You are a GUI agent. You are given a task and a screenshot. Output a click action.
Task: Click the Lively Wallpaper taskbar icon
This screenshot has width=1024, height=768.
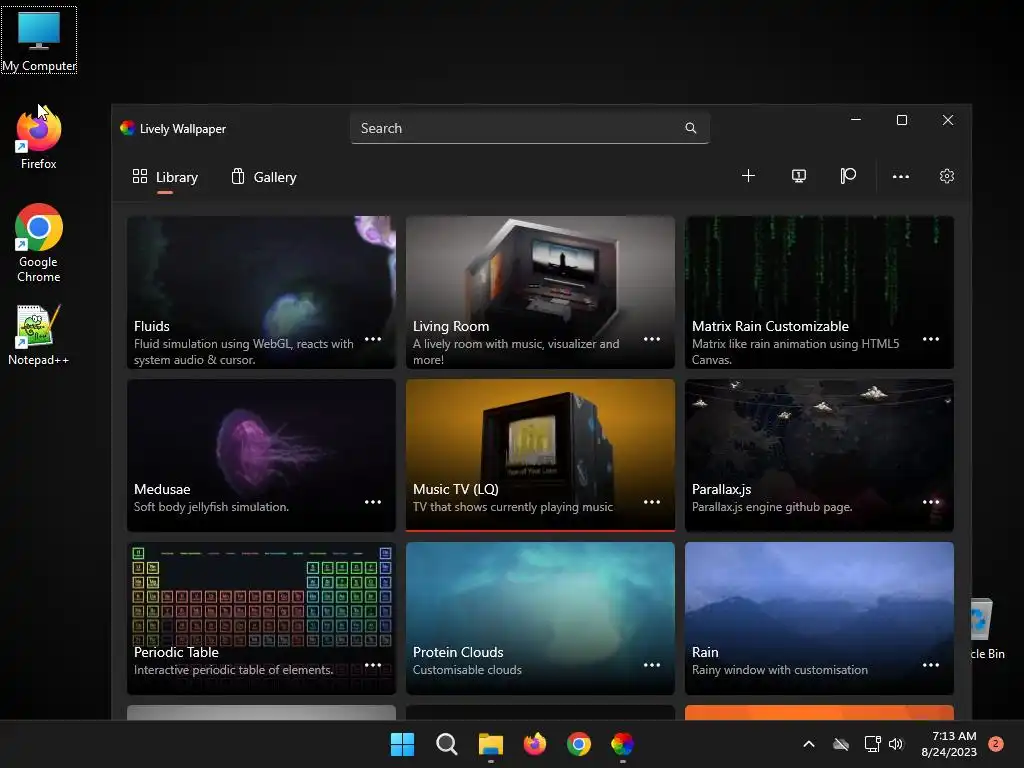[622, 744]
